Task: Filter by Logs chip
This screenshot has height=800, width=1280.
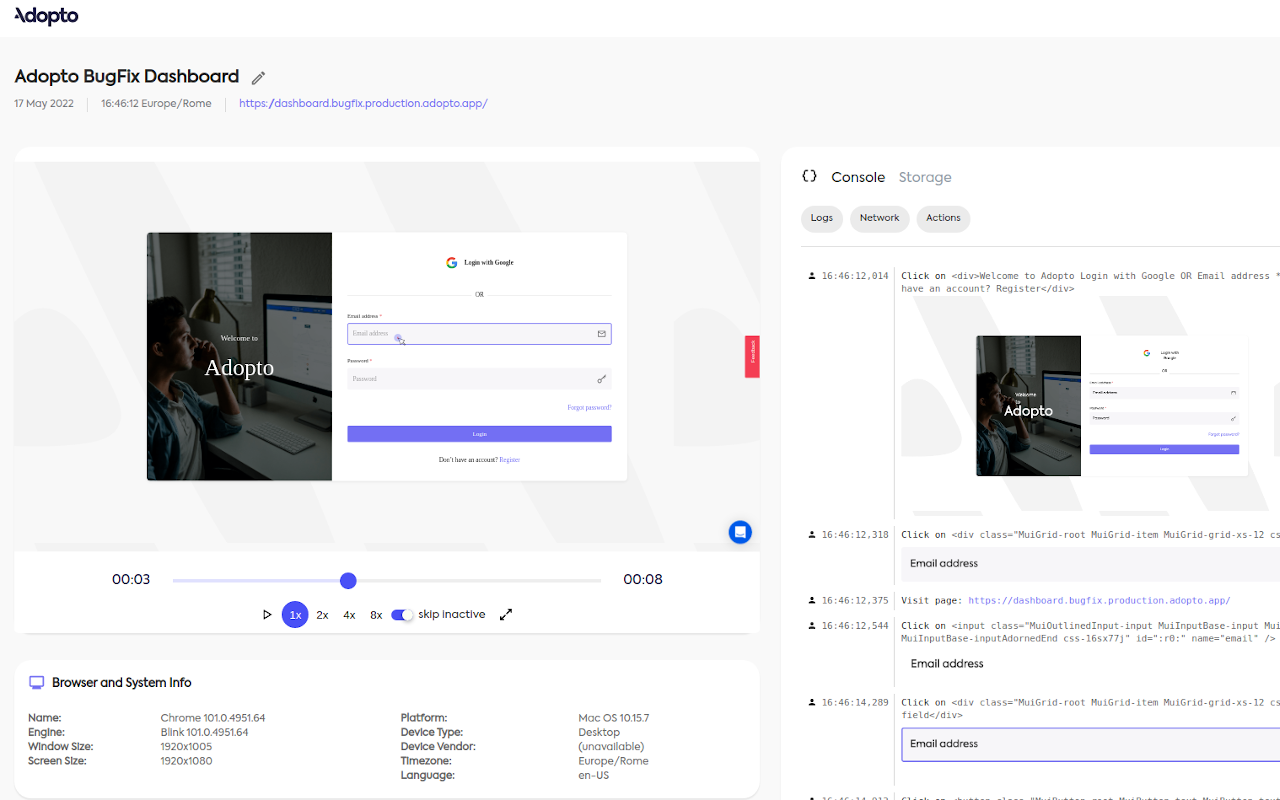Action: [x=822, y=218]
